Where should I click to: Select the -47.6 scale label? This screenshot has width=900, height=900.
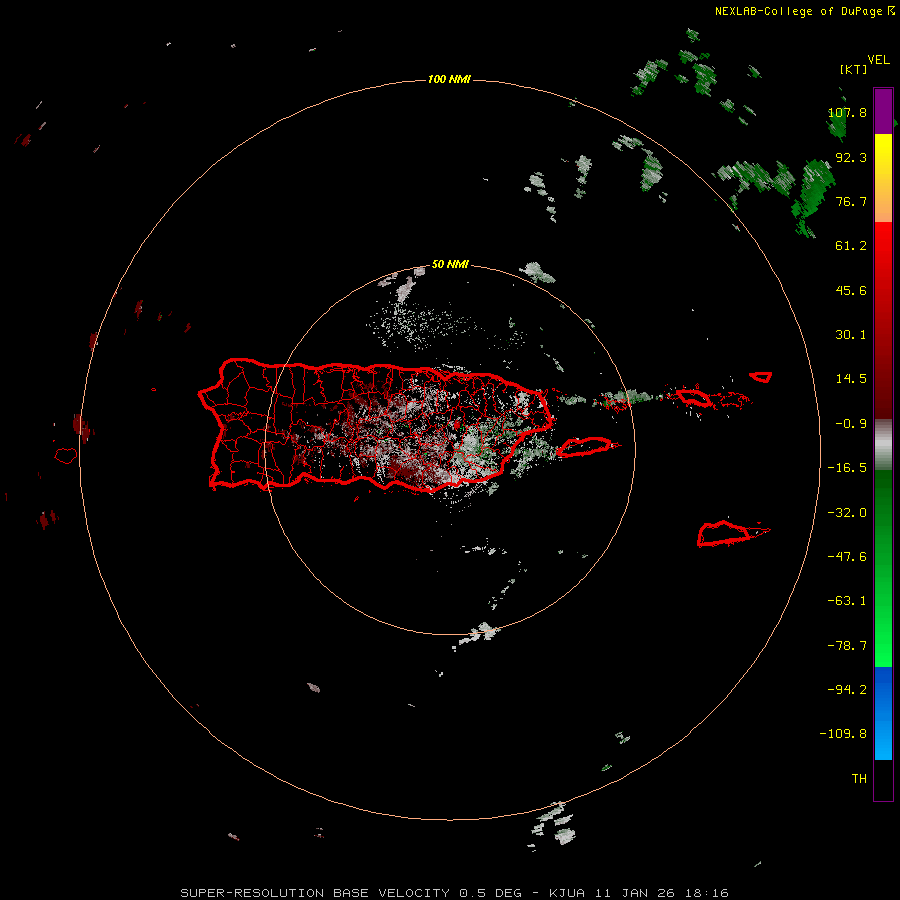[847, 557]
